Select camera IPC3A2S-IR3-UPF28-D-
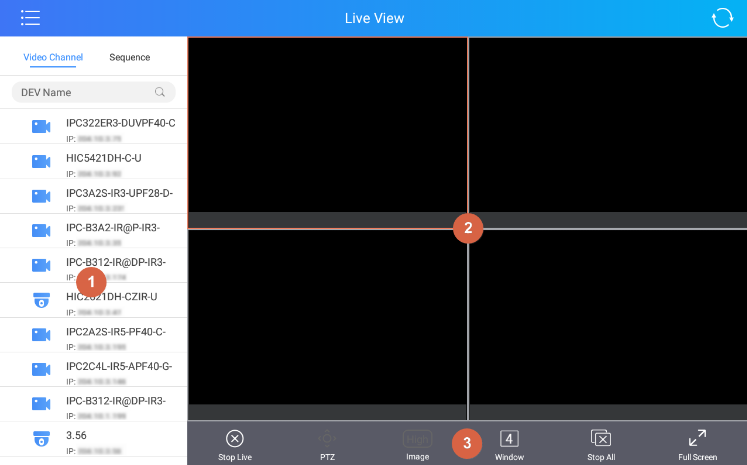Viewport: 747px width, 465px height. point(93,196)
